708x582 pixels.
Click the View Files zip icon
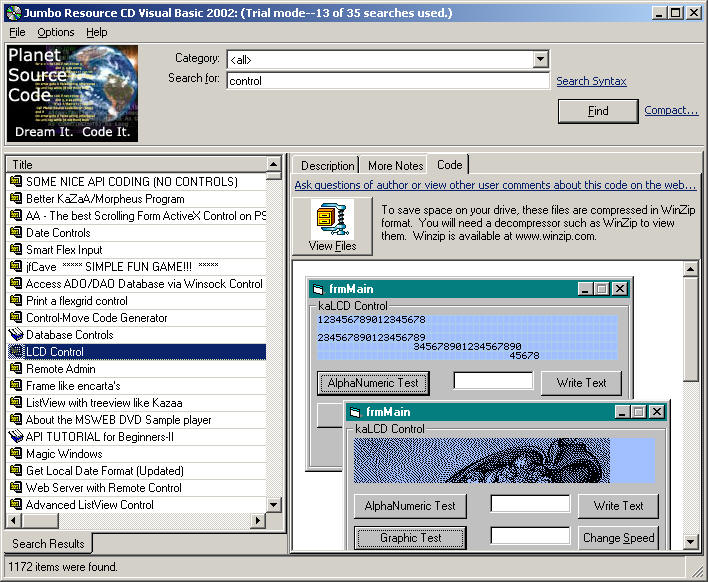click(x=332, y=219)
